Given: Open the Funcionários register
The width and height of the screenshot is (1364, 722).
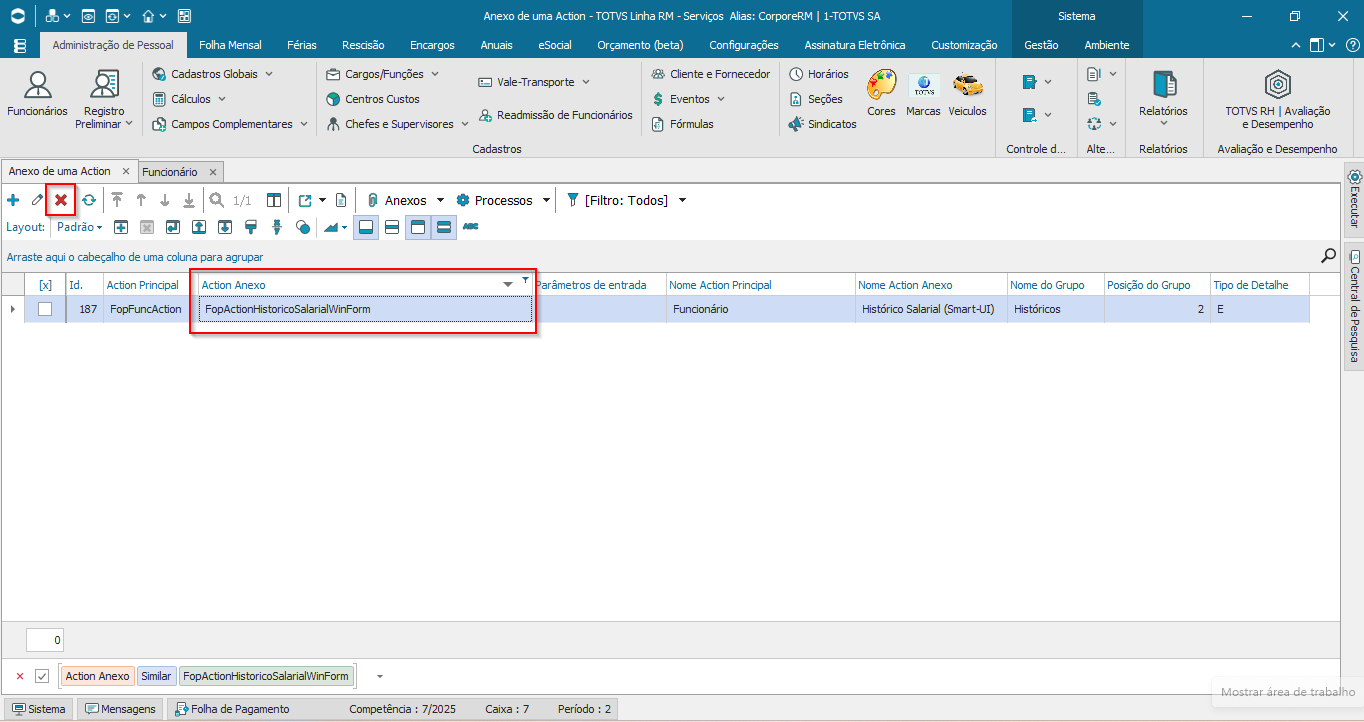Looking at the screenshot, I should click(37, 94).
